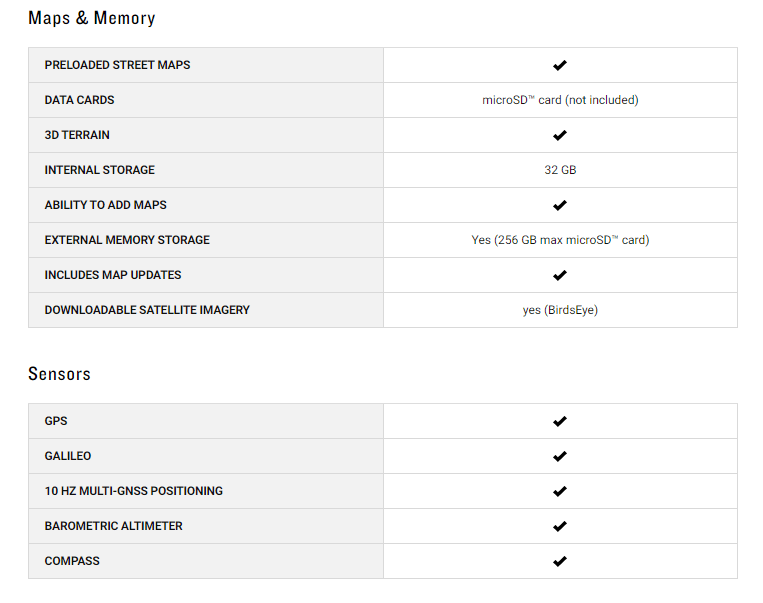Click the Barometric Altimeter checkmark icon

click(560, 527)
